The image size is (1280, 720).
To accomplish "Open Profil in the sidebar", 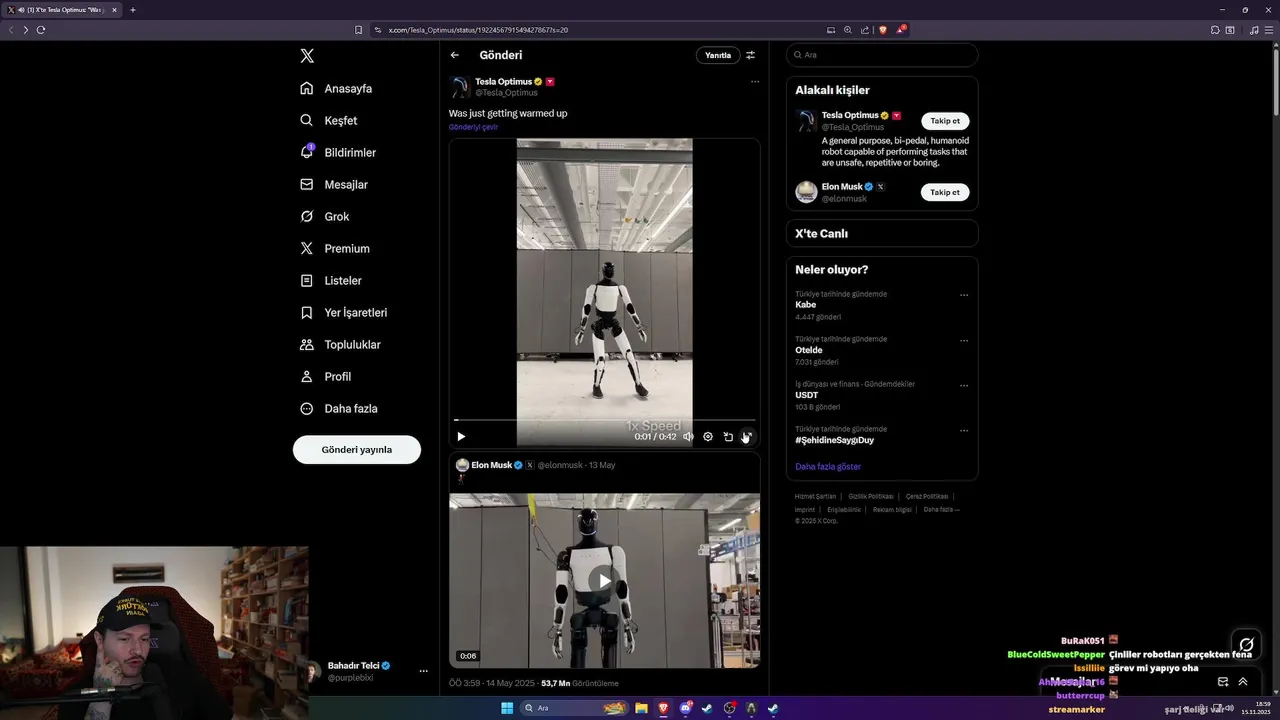I will click(x=326, y=376).
